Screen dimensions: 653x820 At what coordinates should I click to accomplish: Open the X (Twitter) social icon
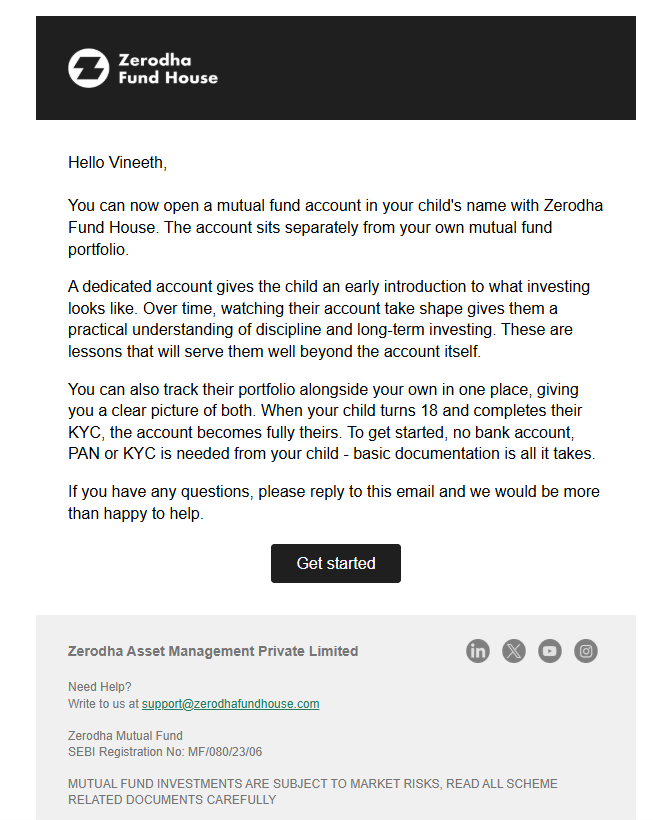[514, 651]
